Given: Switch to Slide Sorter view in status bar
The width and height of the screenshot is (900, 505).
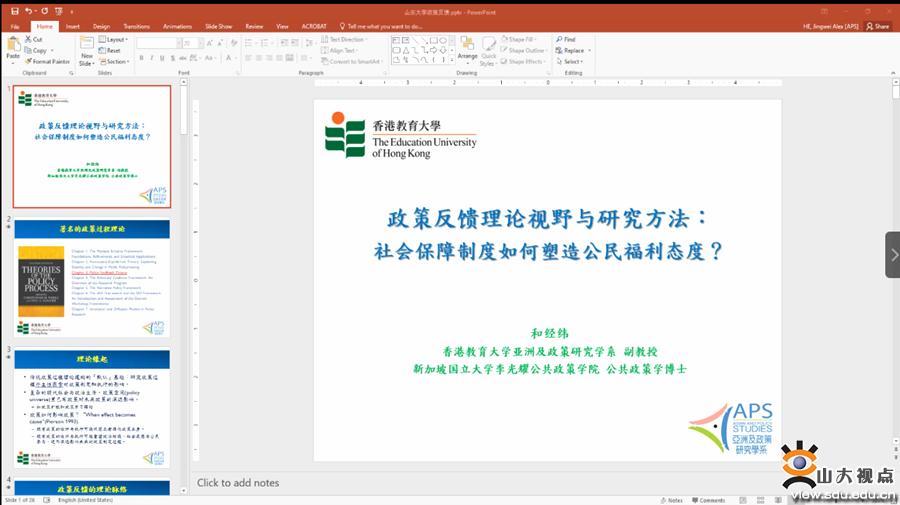Looking at the screenshot, I should (761, 500).
